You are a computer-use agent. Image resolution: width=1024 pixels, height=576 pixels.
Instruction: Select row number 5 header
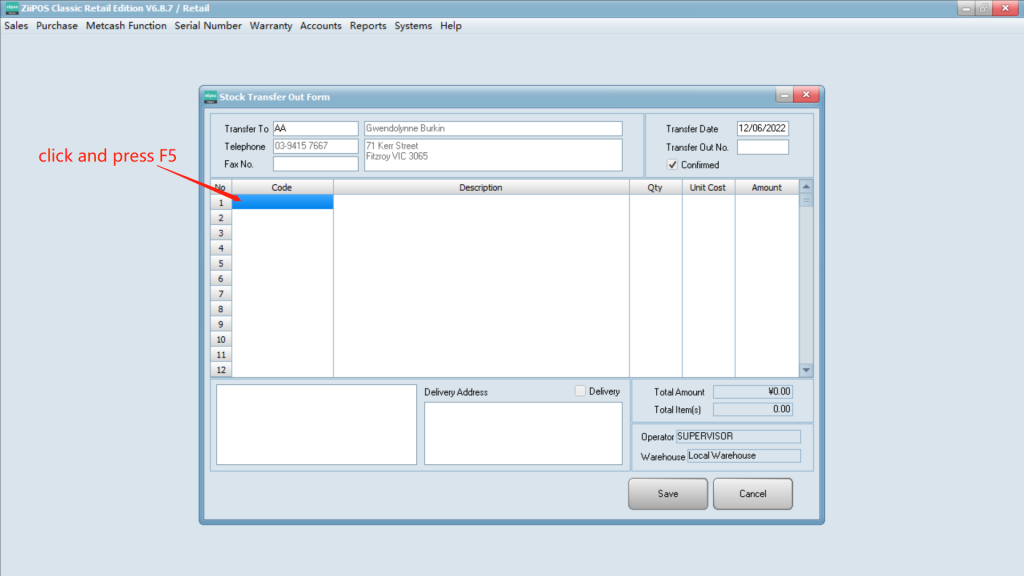pos(221,263)
